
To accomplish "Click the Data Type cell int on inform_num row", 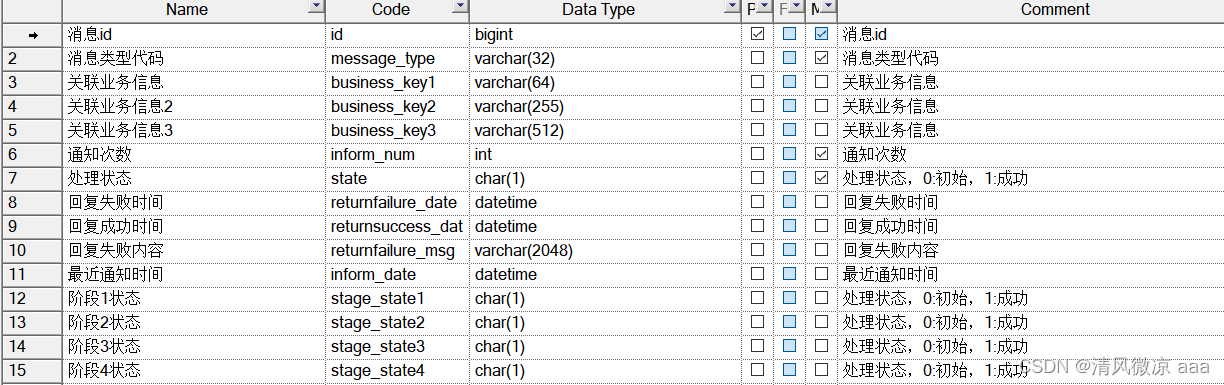I will [606, 154].
